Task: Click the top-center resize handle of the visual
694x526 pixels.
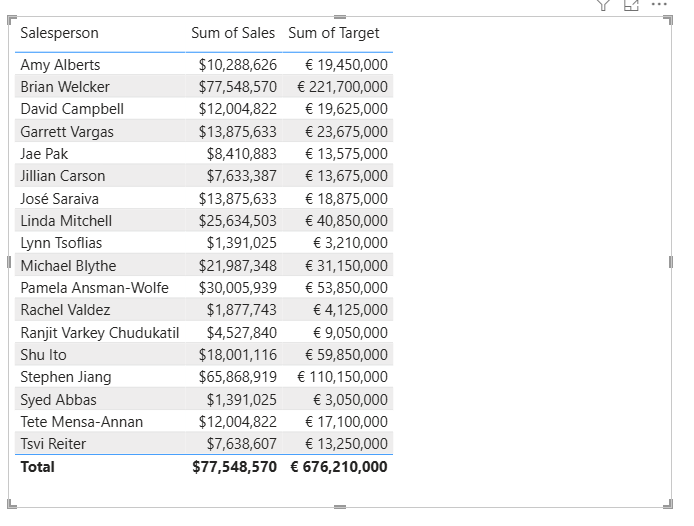Action: [x=340, y=17]
